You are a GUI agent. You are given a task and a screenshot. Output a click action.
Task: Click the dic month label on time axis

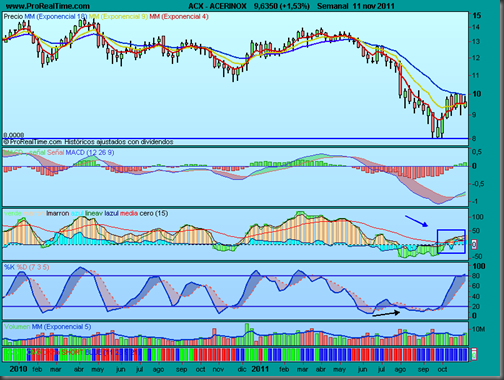242,370
